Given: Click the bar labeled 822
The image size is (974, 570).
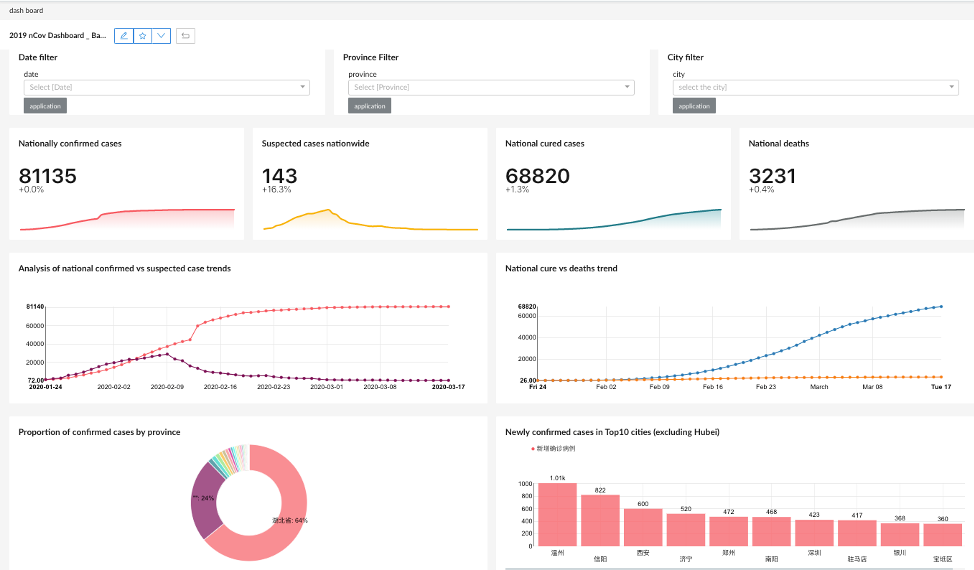Looking at the screenshot, I should 600,520.
